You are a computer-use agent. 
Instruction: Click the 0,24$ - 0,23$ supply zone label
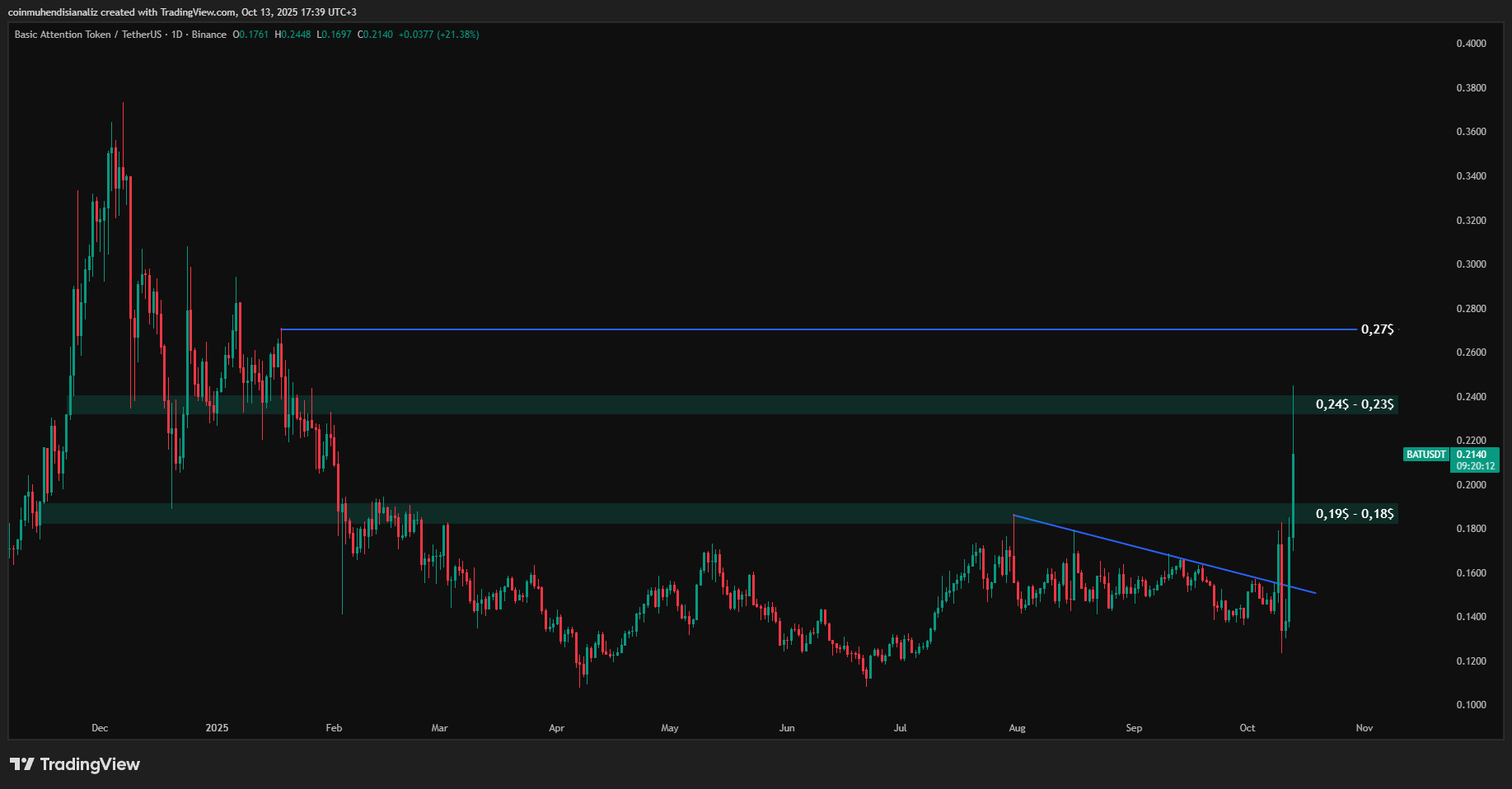click(x=1355, y=404)
